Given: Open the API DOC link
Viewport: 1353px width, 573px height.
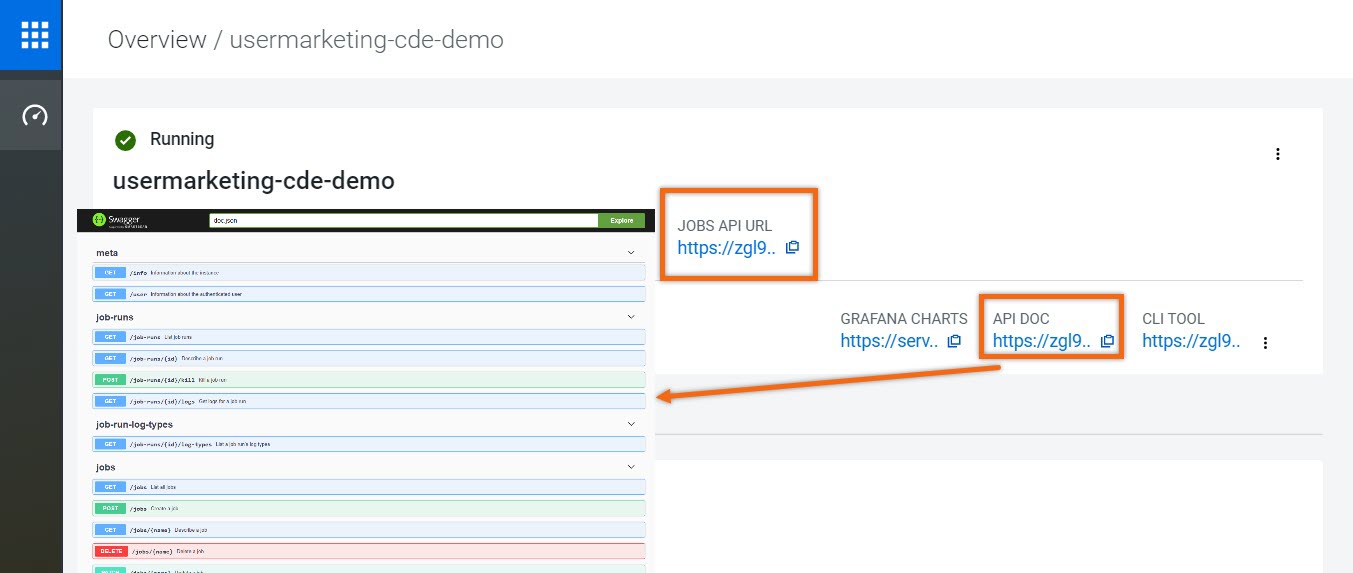Looking at the screenshot, I should 1041,341.
